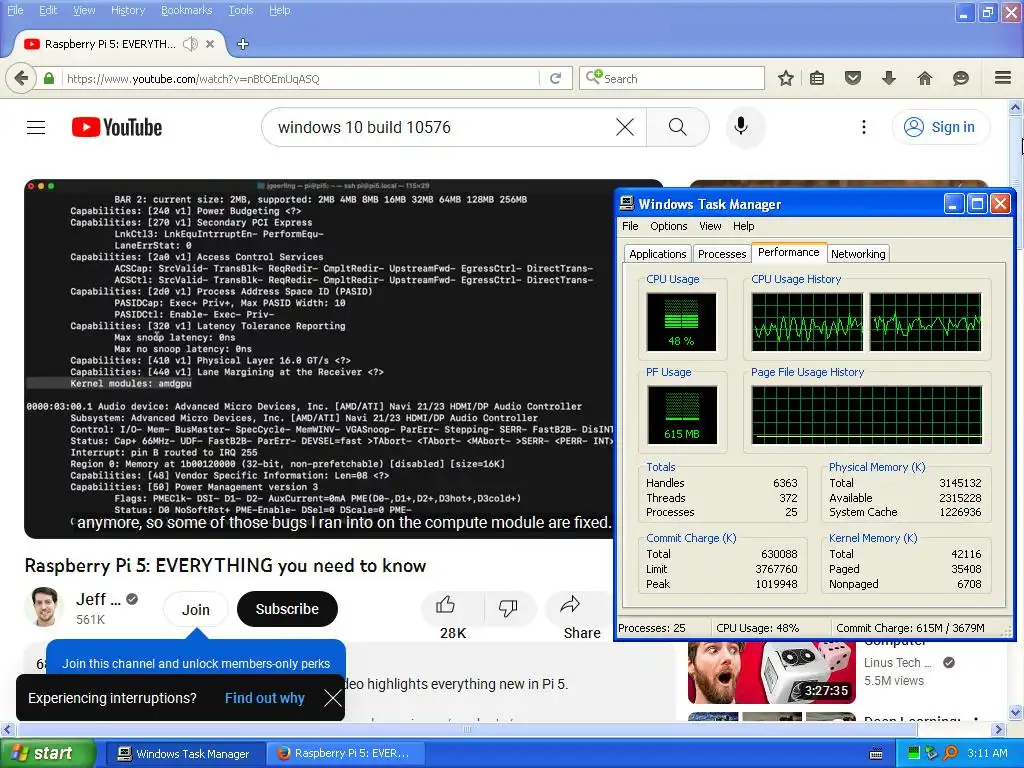Image resolution: width=1024 pixels, height=768 pixels.
Task: Open the Options menu in Task Manager
Action: point(668,226)
